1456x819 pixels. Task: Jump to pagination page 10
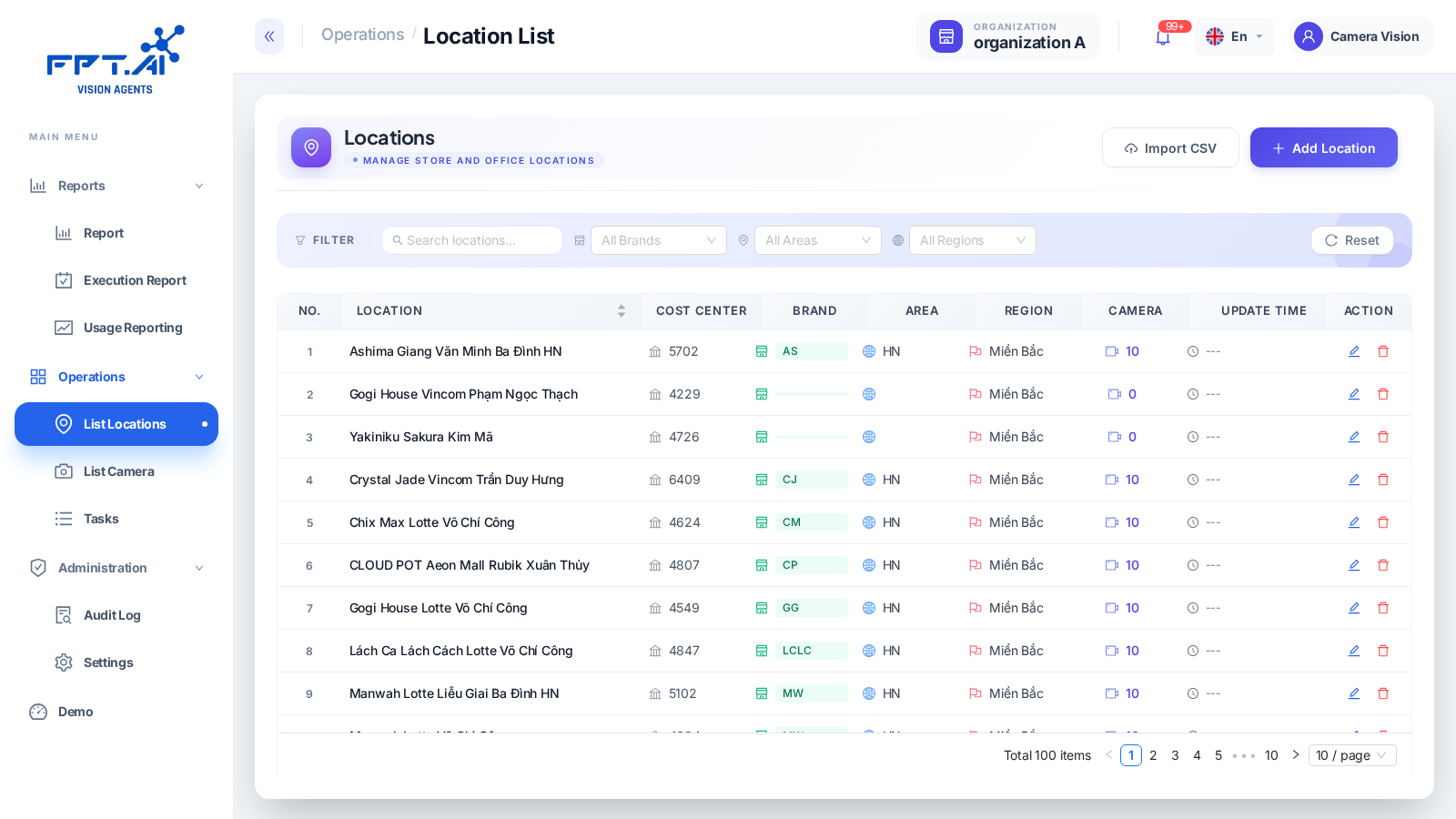tap(1271, 755)
